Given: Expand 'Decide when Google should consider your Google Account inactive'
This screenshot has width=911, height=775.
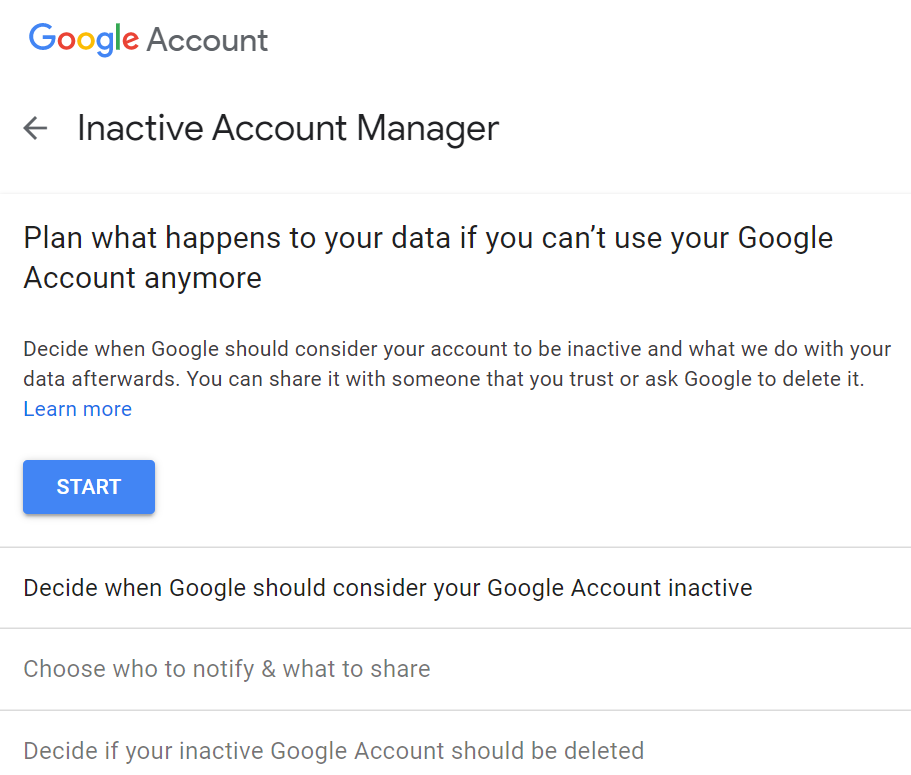Looking at the screenshot, I should click(386, 588).
